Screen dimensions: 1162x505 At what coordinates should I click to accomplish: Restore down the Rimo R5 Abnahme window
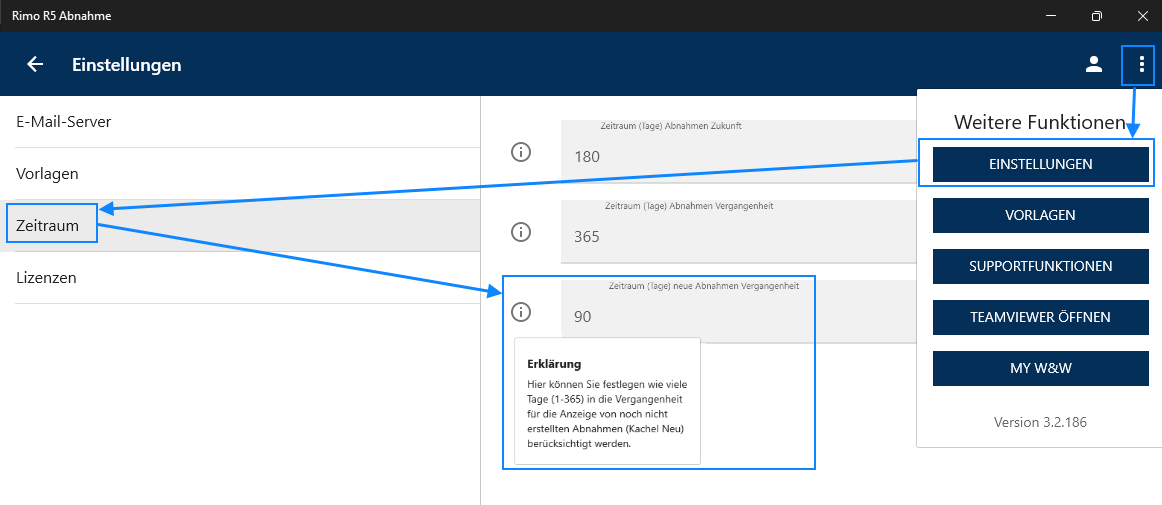(x=1097, y=16)
